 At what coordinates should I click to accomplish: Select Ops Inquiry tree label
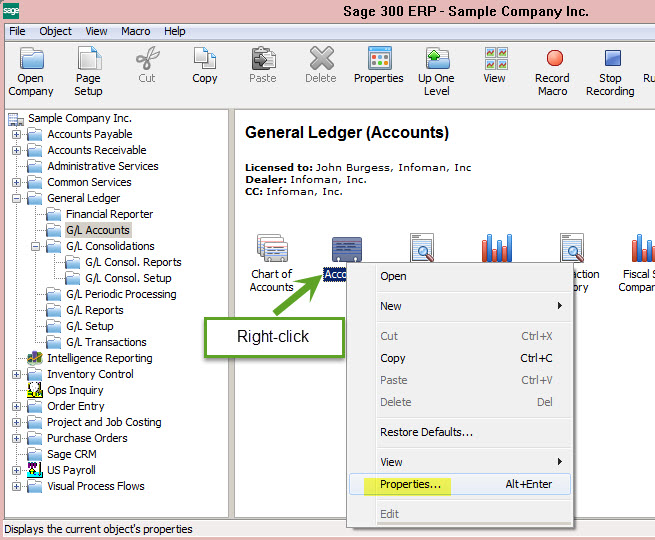click(75, 390)
